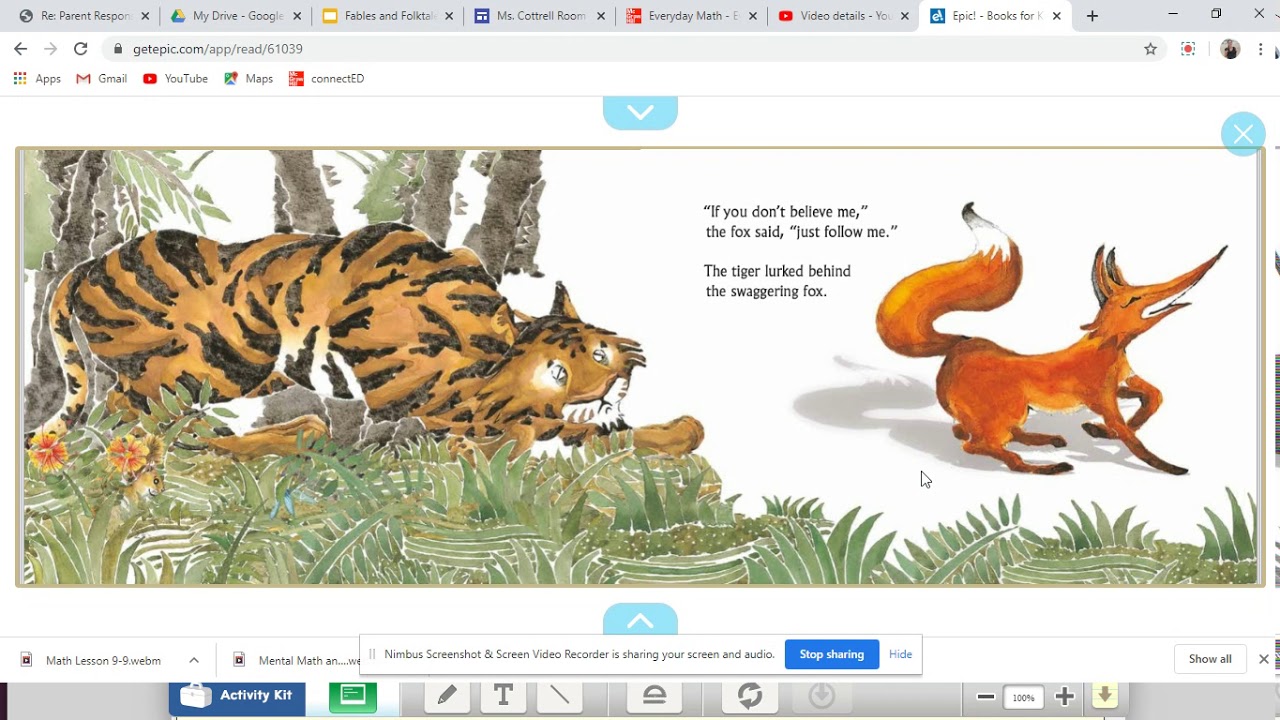Click the 100% zoom field
The image size is (1280, 720).
click(1023, 698)
